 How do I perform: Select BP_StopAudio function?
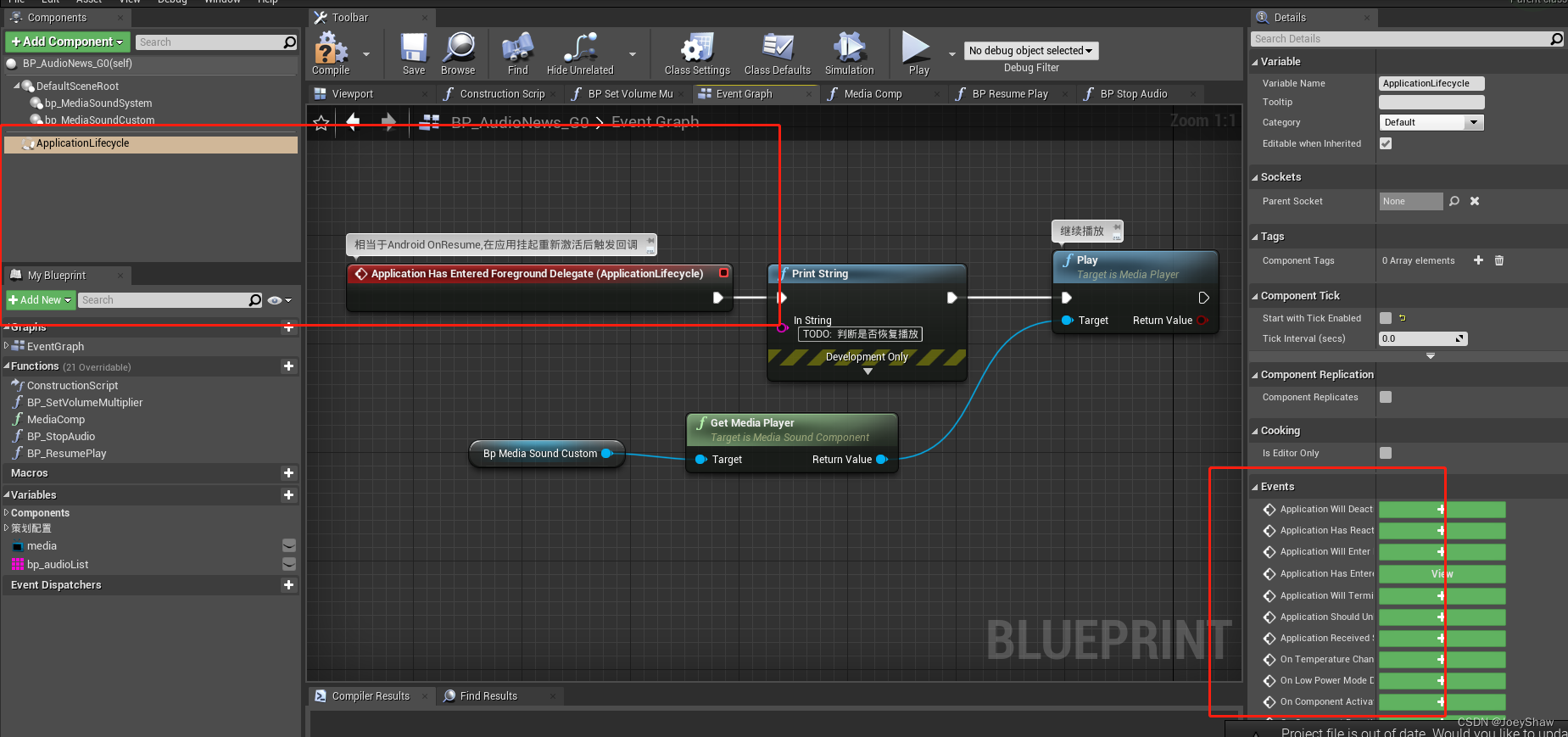click(x=61, y=437)
